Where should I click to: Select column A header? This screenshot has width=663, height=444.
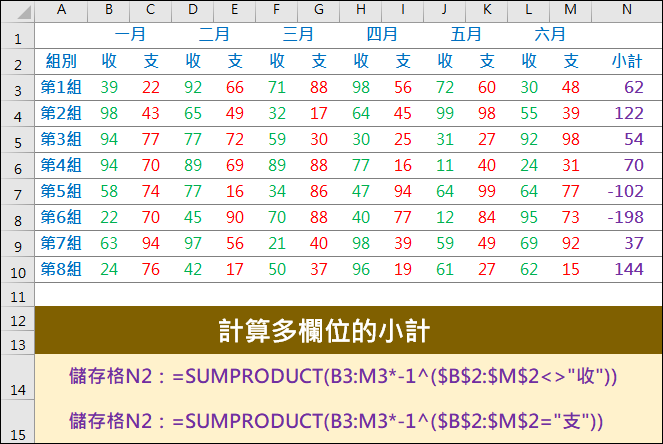61,10
